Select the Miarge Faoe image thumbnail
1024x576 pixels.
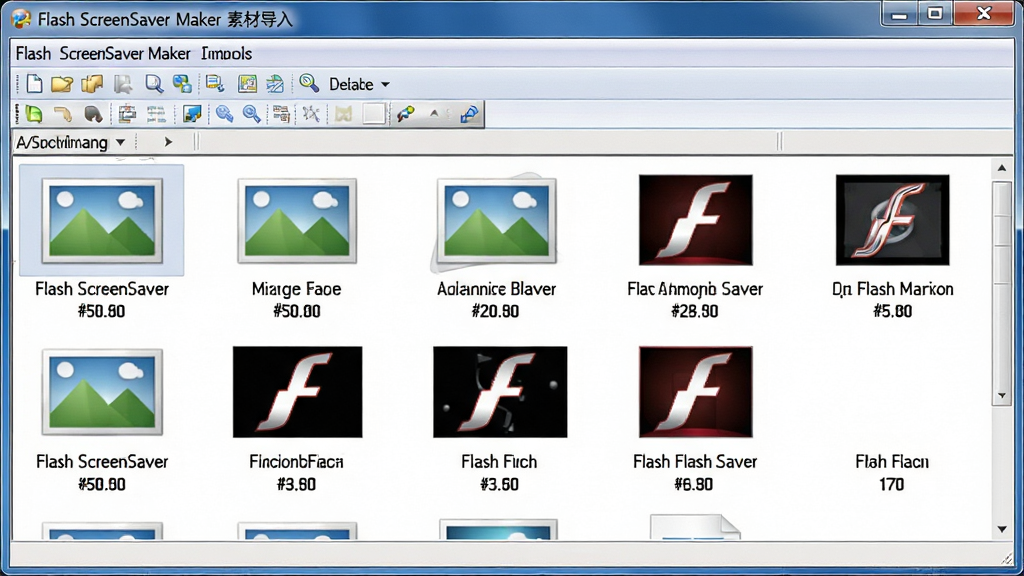297,220
